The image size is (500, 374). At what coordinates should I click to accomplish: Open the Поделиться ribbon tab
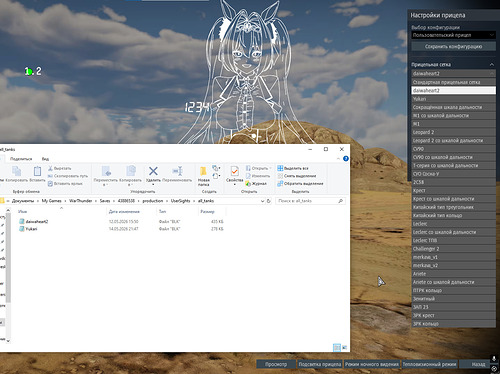[21, 159]
